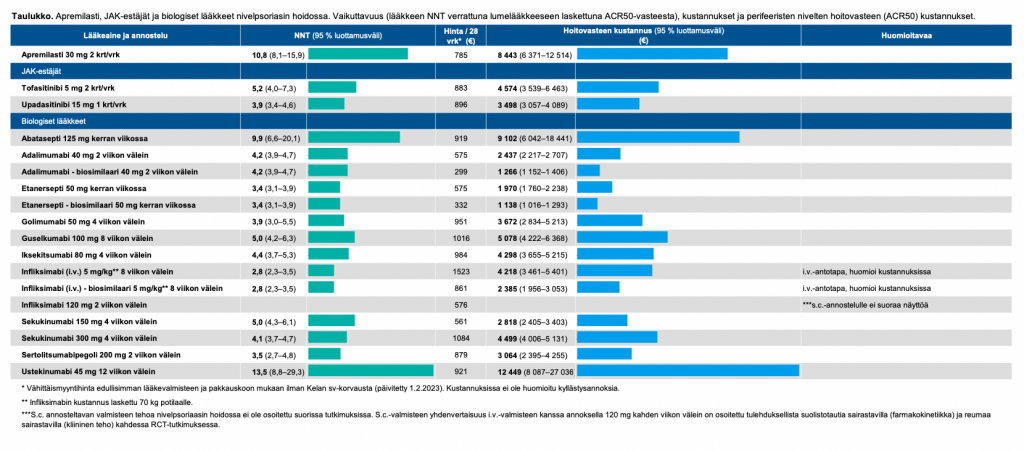Click the Apremilasti cost blue bar

pyautogui.click(x=652, y=54)
